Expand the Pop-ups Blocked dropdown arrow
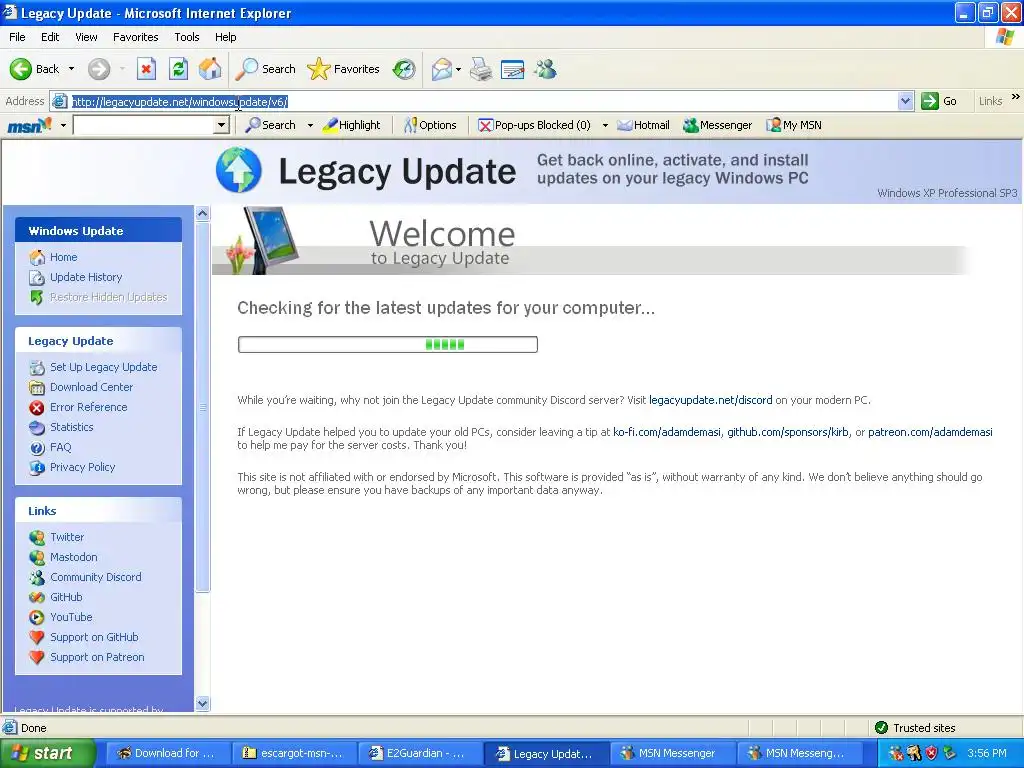Image resolution: width=1024 pixels, height=768 pixels. pyautogui.click(x=605, y=125)
